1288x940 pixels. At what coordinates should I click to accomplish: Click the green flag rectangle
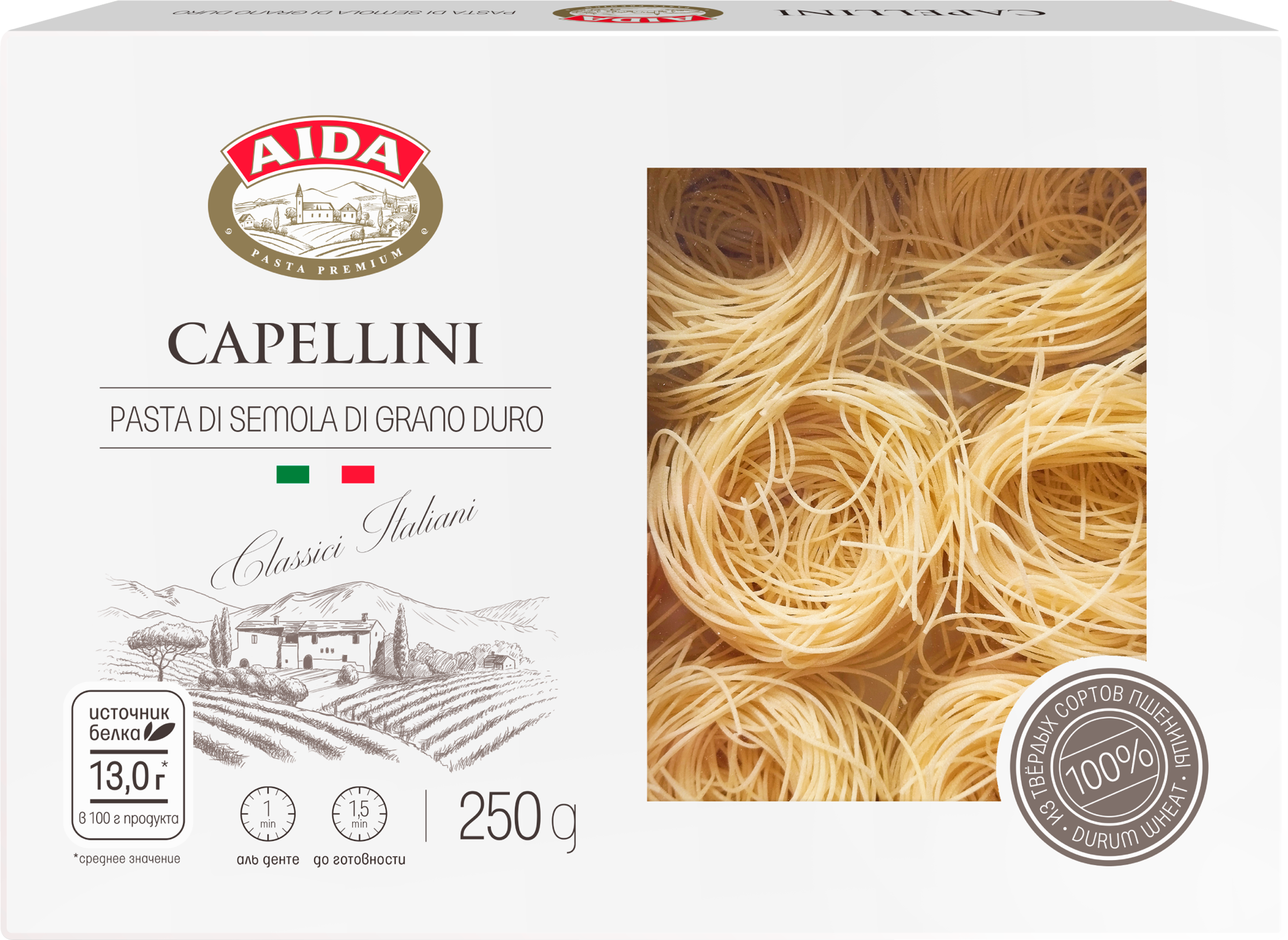pos(292,474)
